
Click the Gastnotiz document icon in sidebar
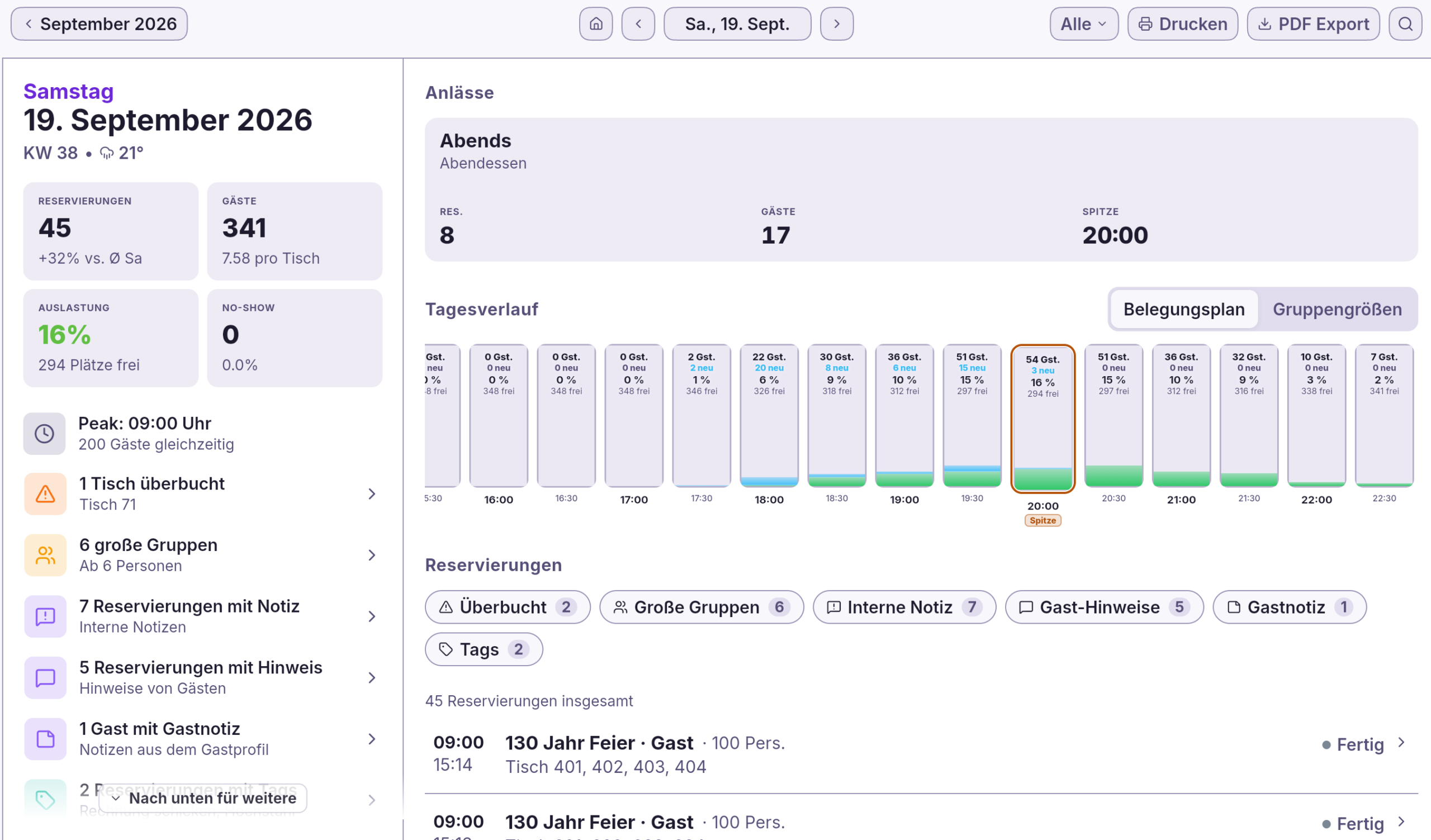[x=45, y=739]
